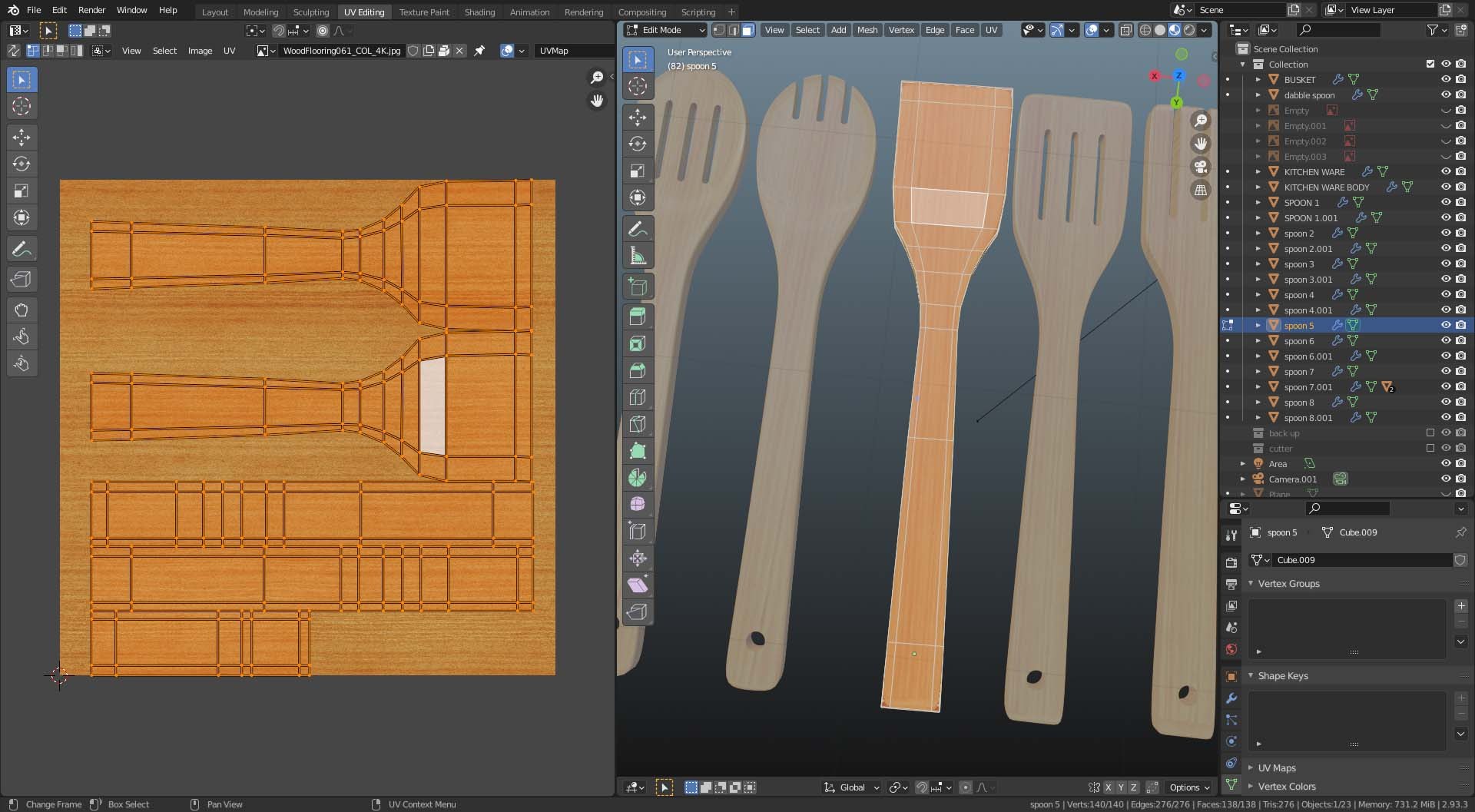Choose the 3D viewport Cursor tool
This screenshot has width=1475, height=812.
tap(638, 86)
